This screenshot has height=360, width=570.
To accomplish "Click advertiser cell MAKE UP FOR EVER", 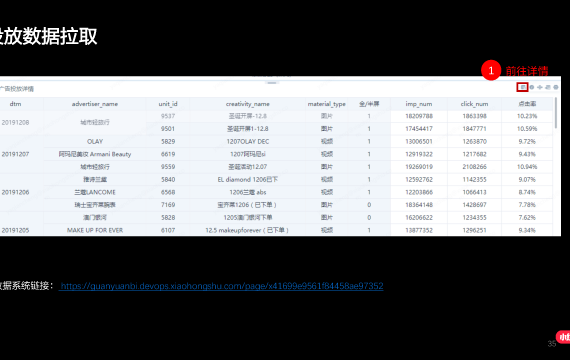I will coord(95,230).
